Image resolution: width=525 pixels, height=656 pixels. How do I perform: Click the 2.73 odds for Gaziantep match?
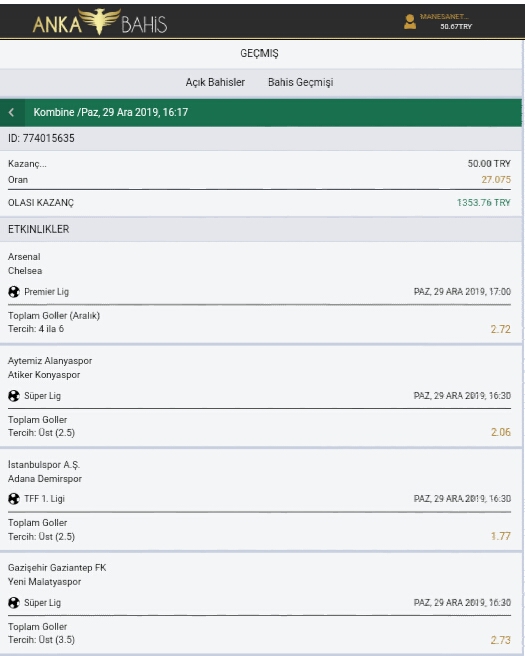point(501,640)
